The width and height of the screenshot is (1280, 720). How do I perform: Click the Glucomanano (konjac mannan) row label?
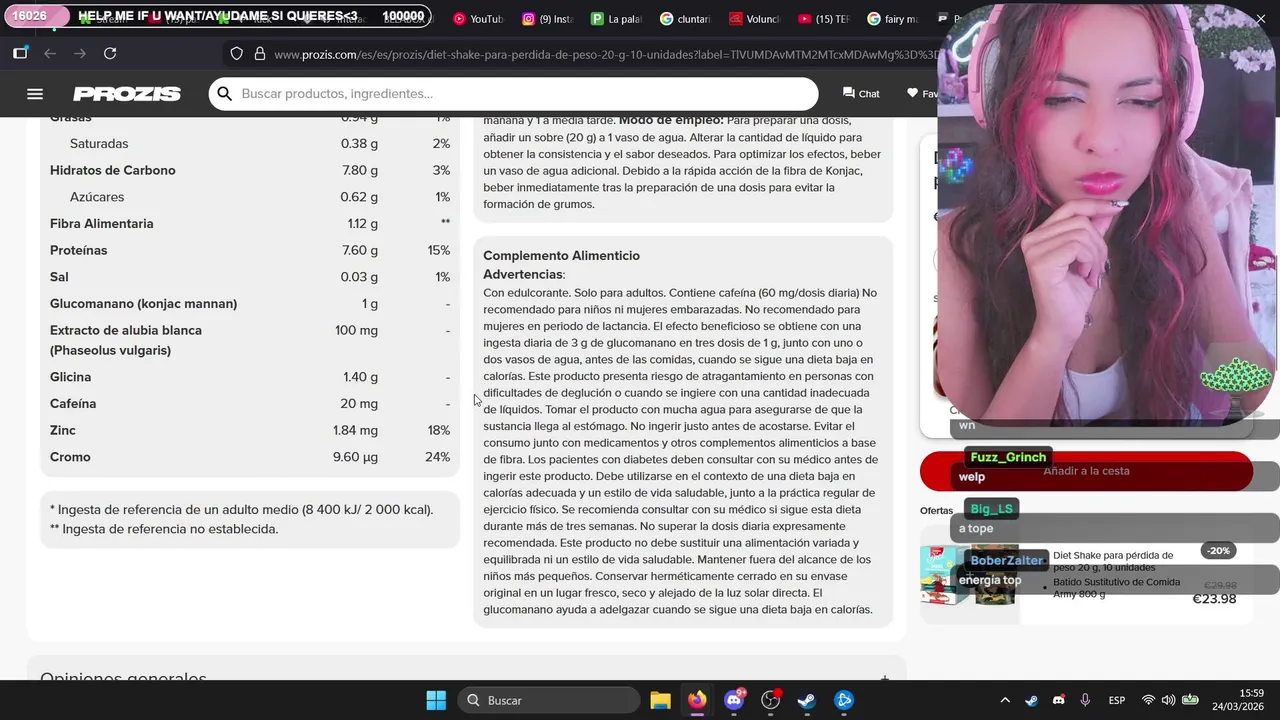click(x=144, y=304)
